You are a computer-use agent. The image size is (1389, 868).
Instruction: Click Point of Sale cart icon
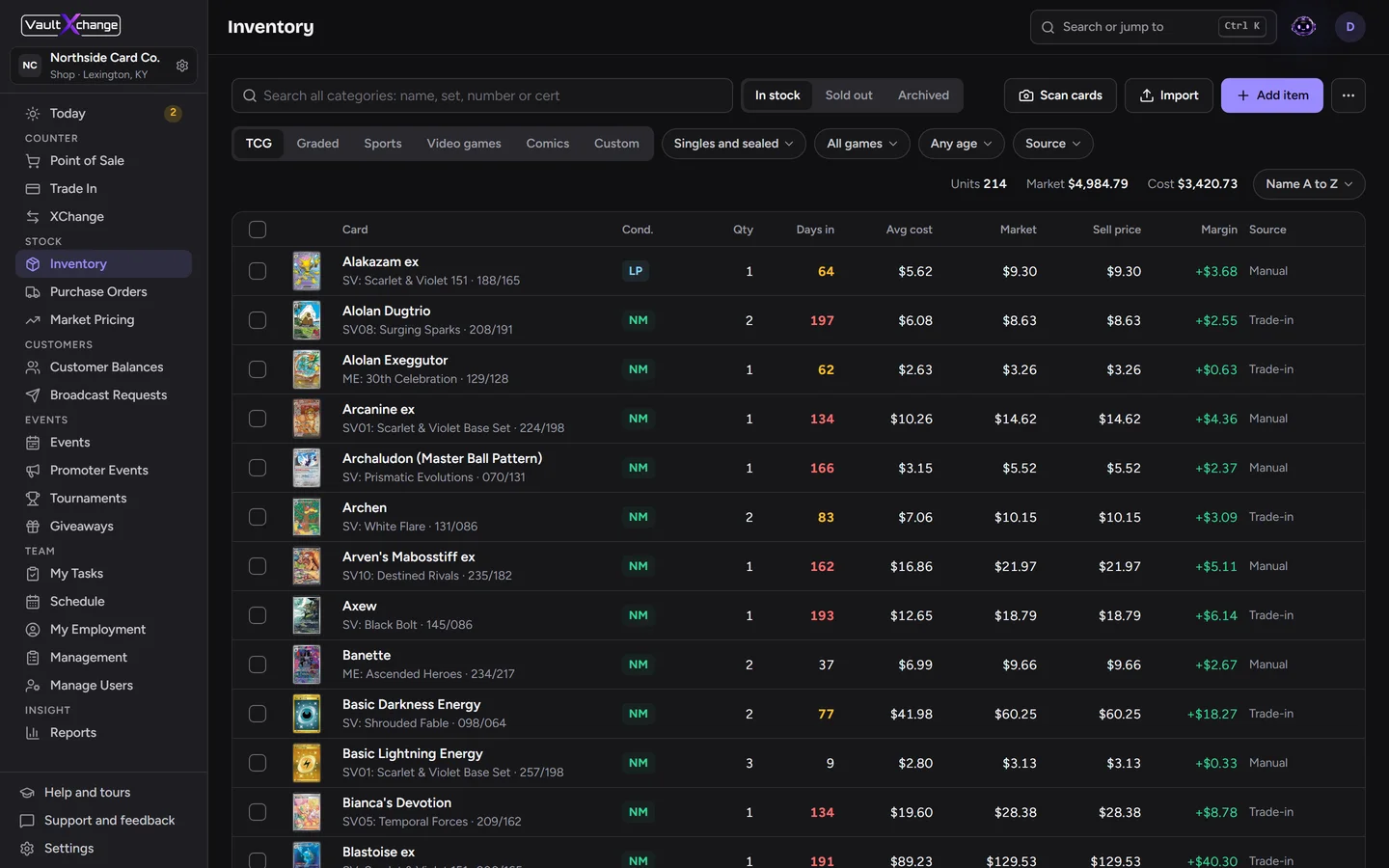(x=33, y=161)
